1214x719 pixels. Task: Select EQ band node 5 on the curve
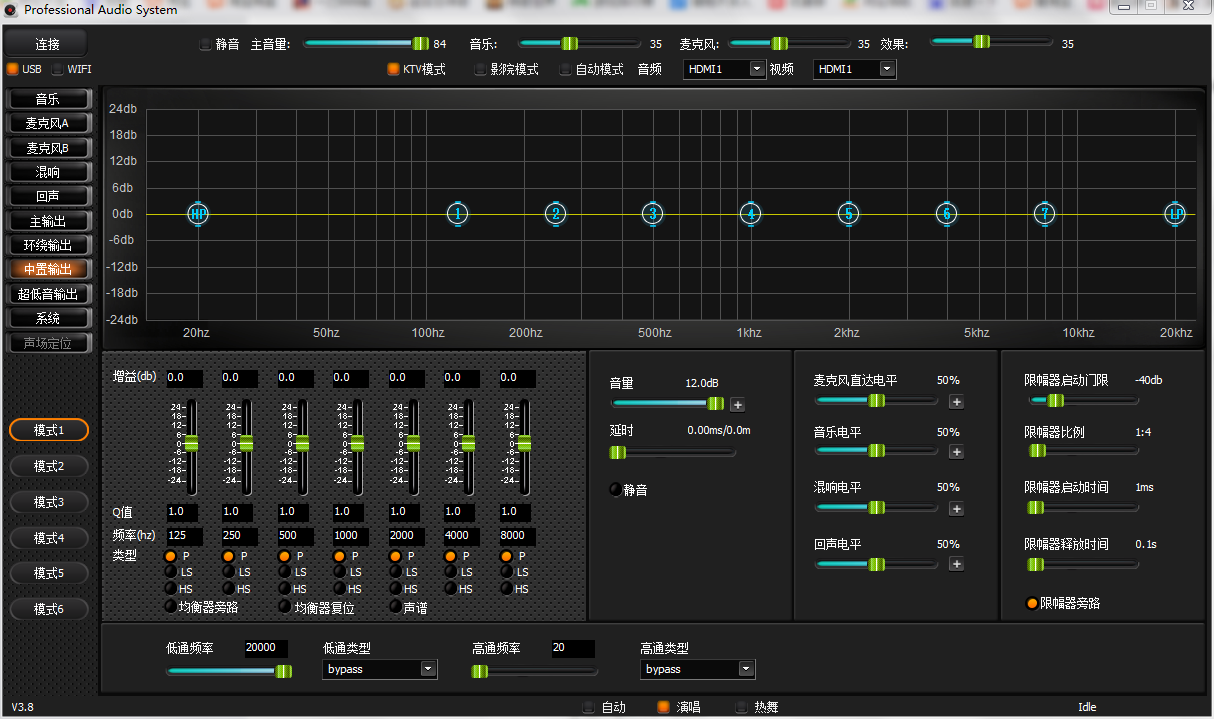(848, 213)
